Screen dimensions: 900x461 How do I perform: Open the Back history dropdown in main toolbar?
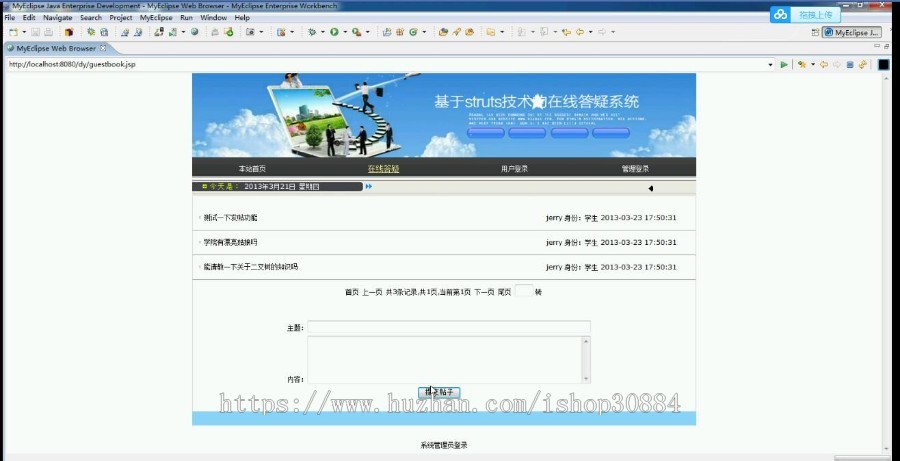591,32
